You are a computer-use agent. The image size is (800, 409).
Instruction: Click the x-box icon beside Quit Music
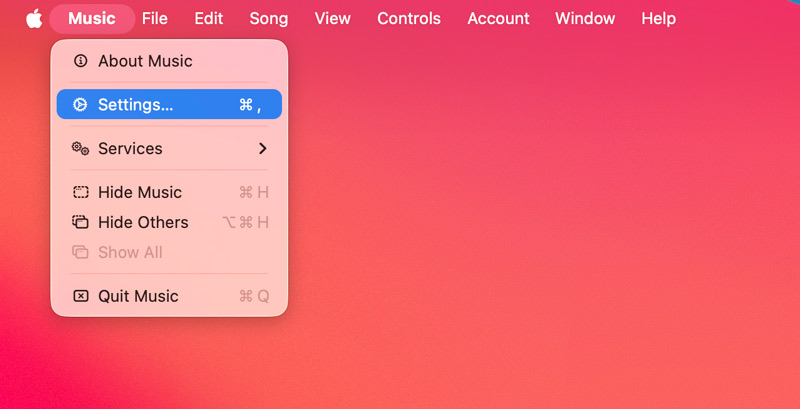(81, 296)
